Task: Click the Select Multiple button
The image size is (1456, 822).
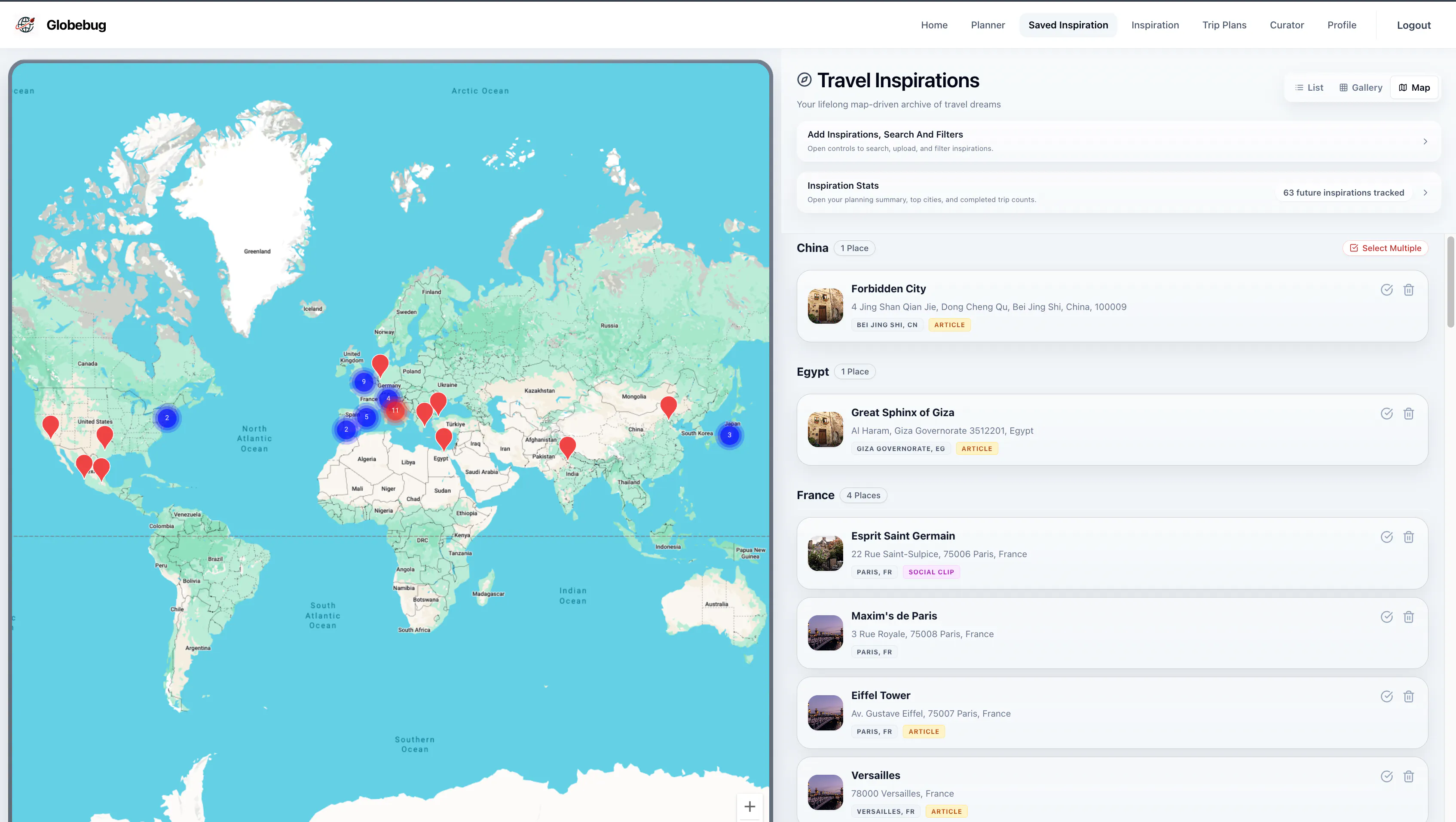Action: (1386, 248)
